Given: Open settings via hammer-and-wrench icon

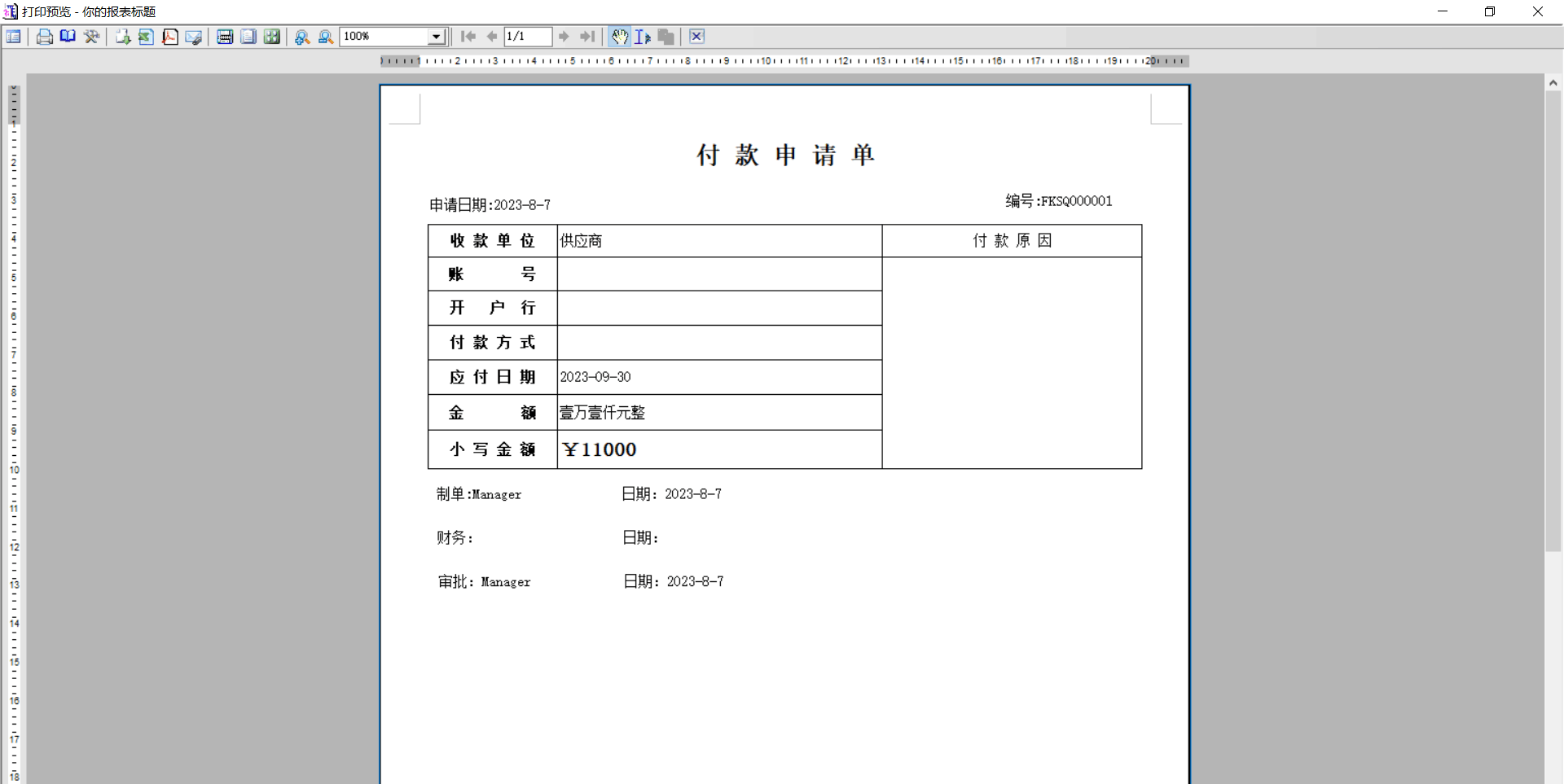Looking at the screenshot, I should coord(91,37).
